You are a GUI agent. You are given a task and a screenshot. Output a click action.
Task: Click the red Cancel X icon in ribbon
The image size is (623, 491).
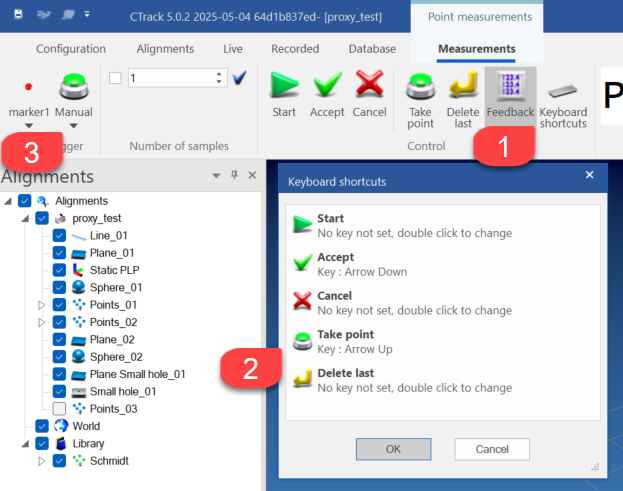coord(369,87)
